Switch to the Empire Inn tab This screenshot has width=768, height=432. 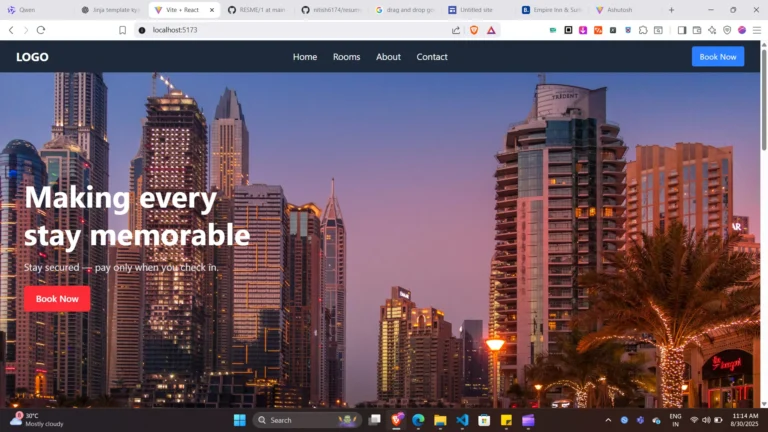click(x=550, y=10)
